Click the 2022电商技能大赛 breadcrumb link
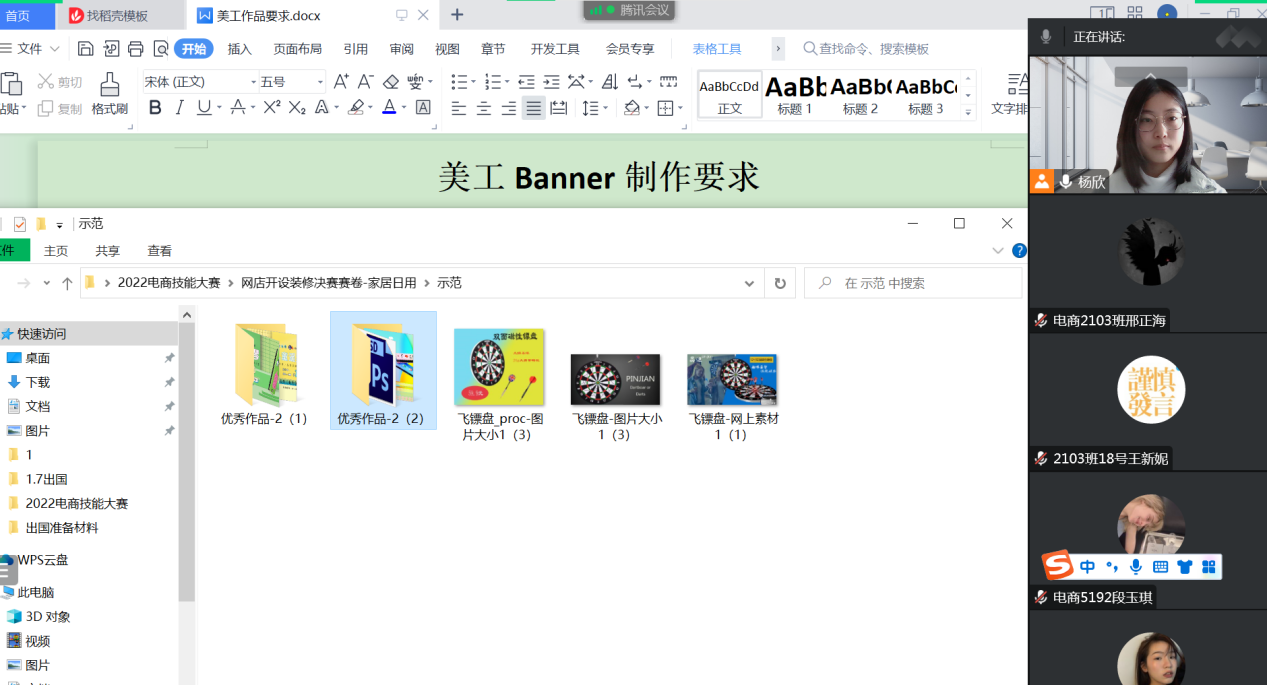 [168, 283]
